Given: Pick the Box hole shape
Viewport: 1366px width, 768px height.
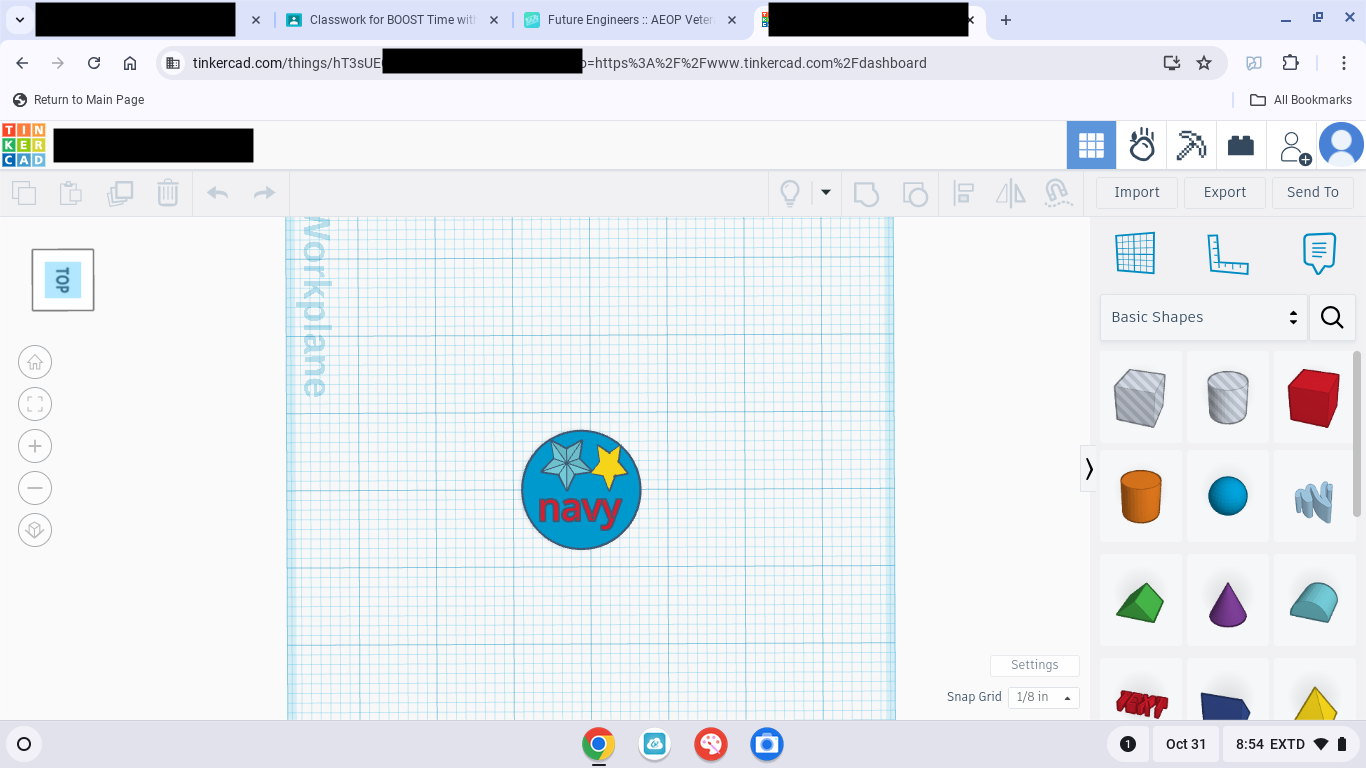Looking at the screenshot, I should tap(1140, 397).
